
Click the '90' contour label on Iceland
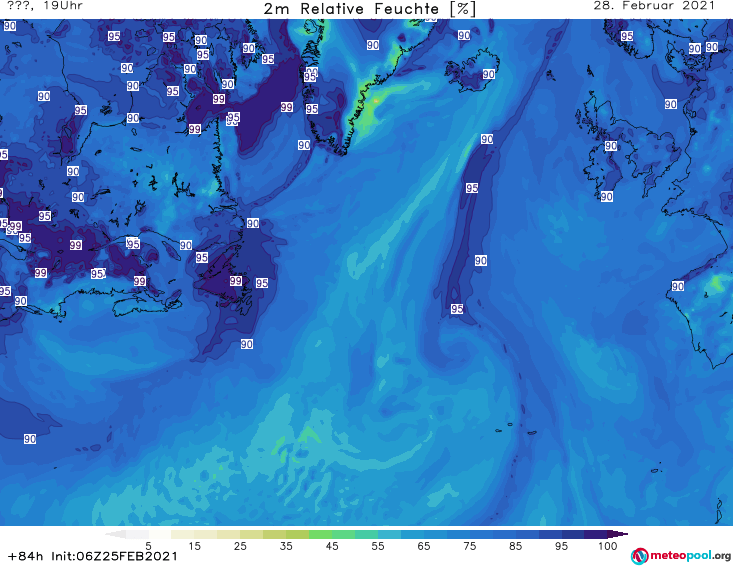click(x=489, y=74)
